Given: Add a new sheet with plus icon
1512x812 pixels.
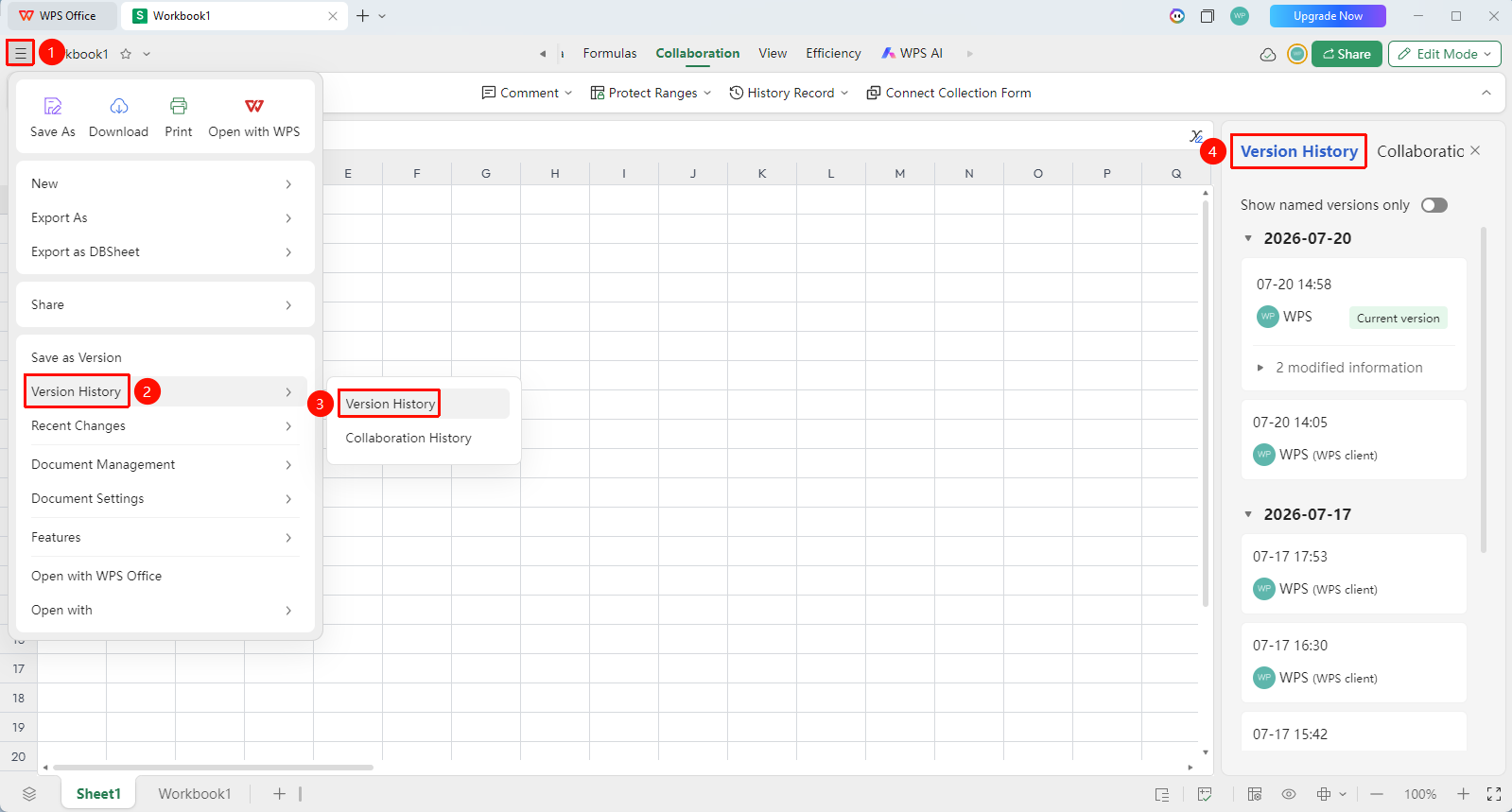Looking at the screenshot, I should coord(279,794).
